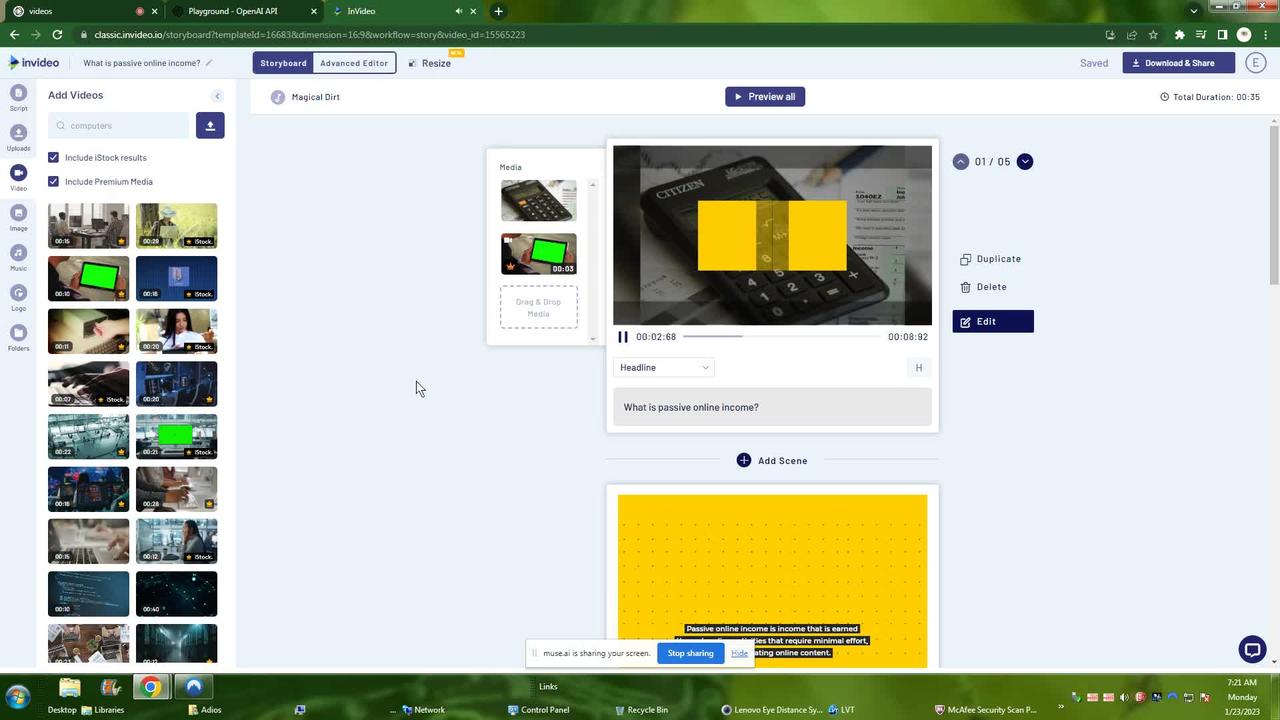
Task: Click the Preview all button
Action: coord(765,96)
